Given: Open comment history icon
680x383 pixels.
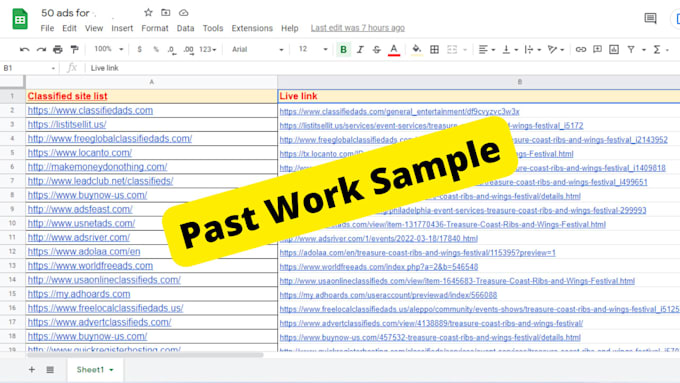Looking at the screenshot, I should (x=650, y=18).
